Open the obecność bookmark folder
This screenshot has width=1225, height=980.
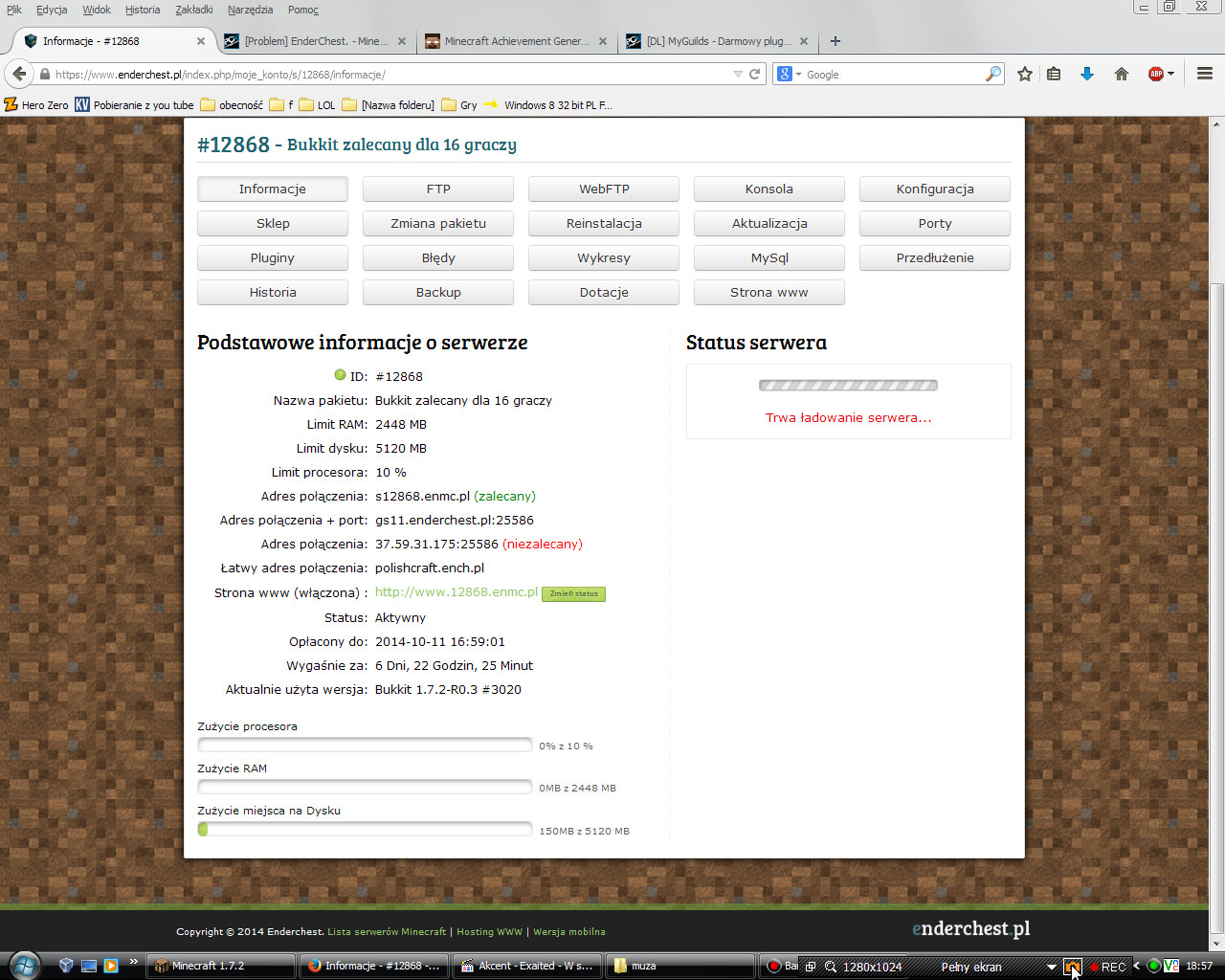pos(232,105)
